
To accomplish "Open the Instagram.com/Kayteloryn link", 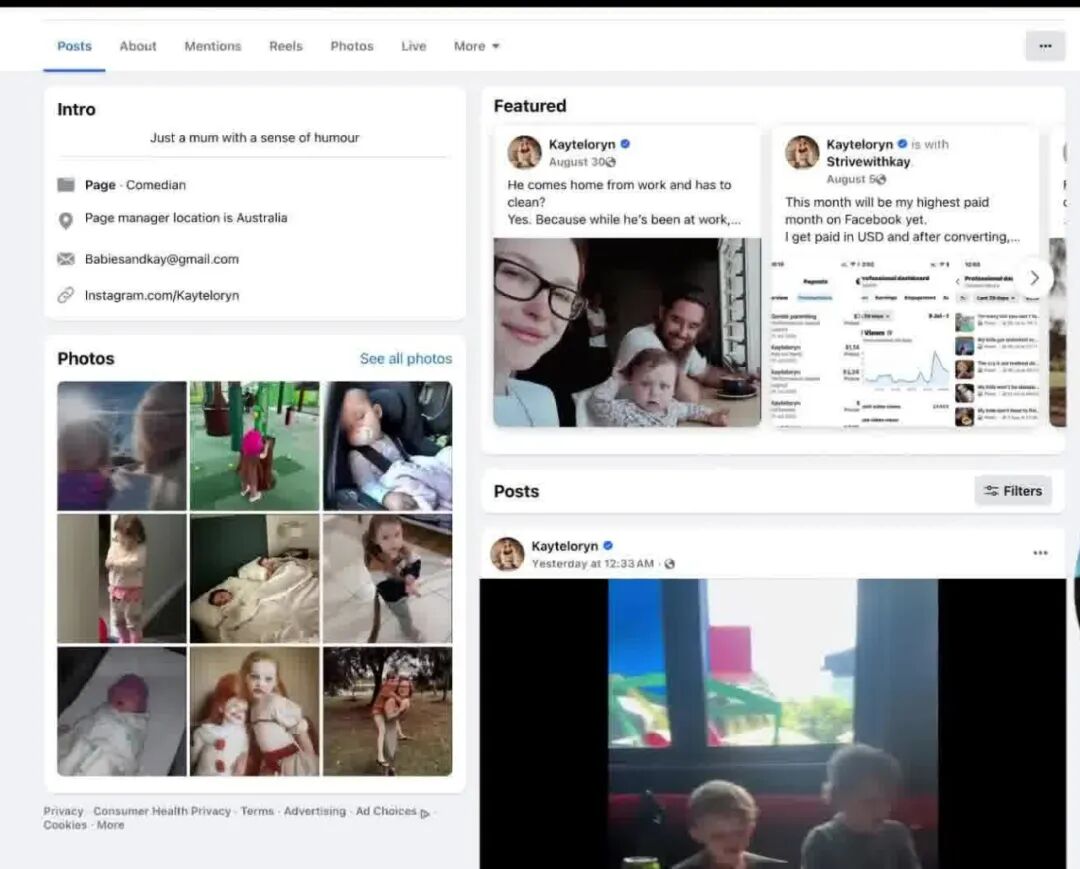I will coord(162,295).
